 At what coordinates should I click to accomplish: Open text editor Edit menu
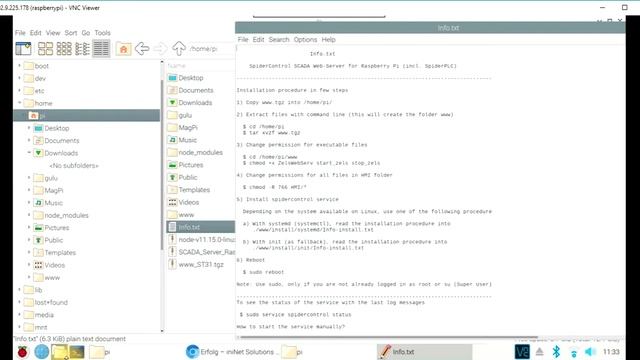point(258,40)
